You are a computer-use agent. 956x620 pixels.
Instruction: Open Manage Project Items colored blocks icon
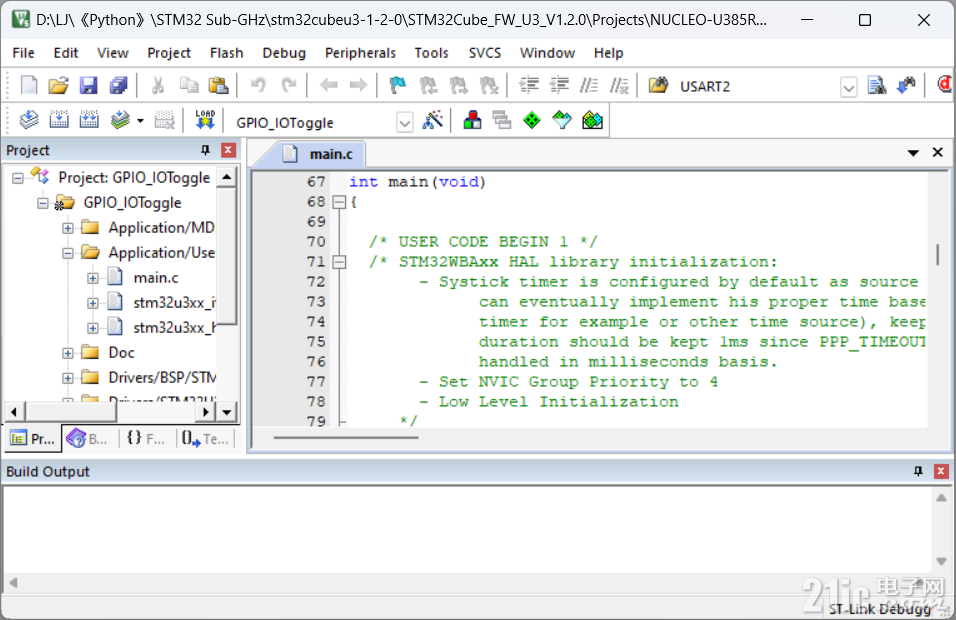click(473, 120)
